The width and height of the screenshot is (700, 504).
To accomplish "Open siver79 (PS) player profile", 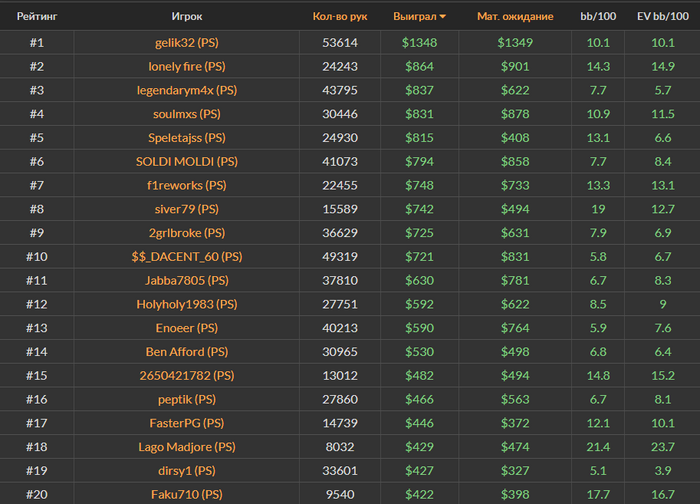I will click(187, 209).
